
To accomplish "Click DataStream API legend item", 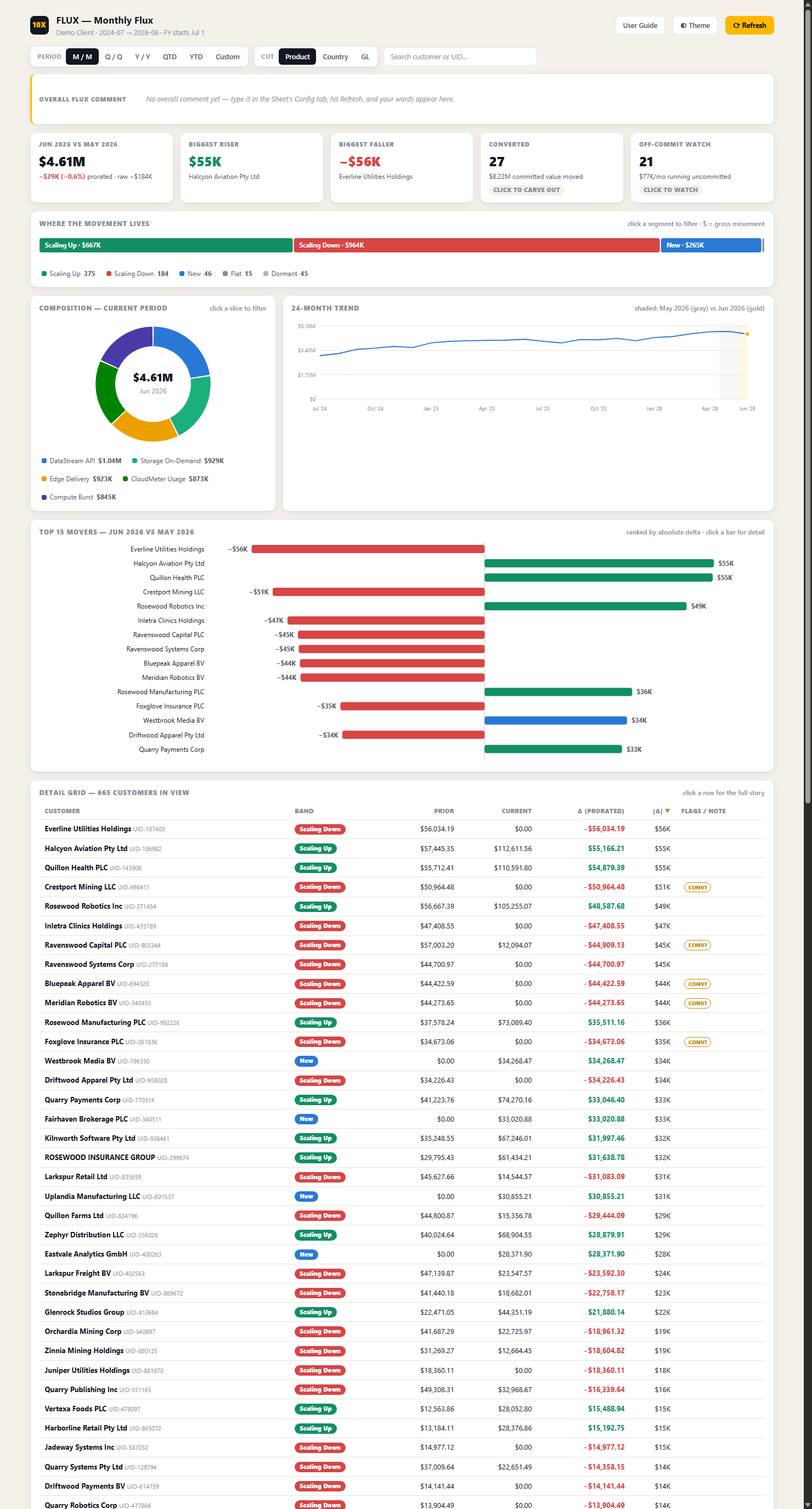I will (x=81, y=461).
